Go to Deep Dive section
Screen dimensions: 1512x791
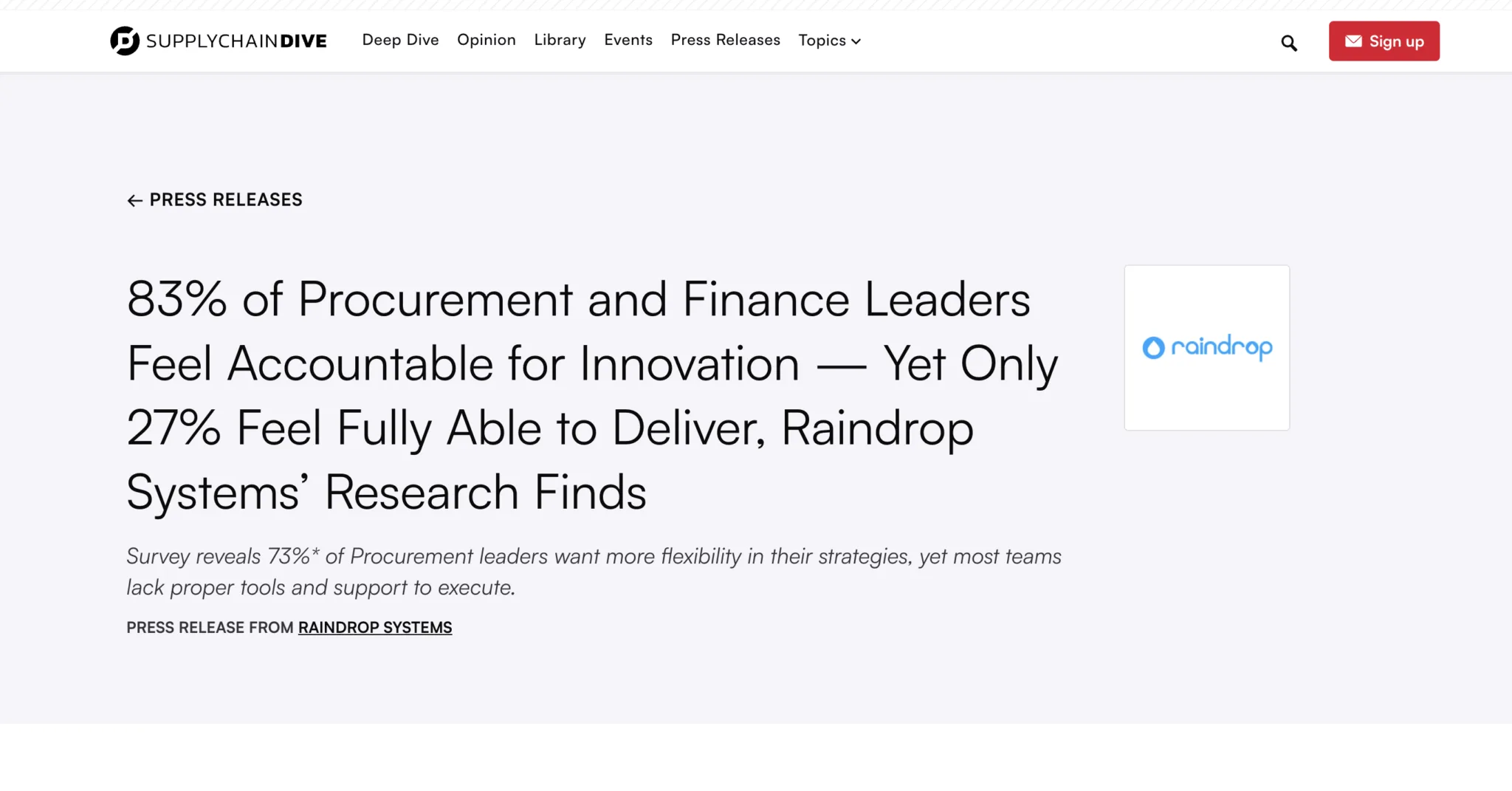(400, 40)
